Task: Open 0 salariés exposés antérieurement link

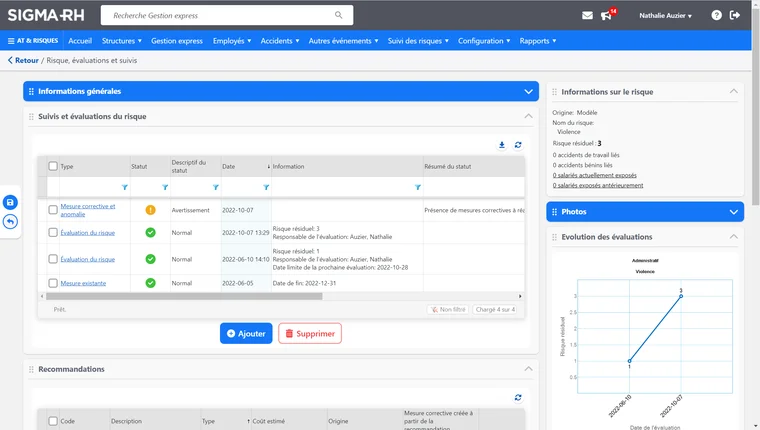Action: 598,185
